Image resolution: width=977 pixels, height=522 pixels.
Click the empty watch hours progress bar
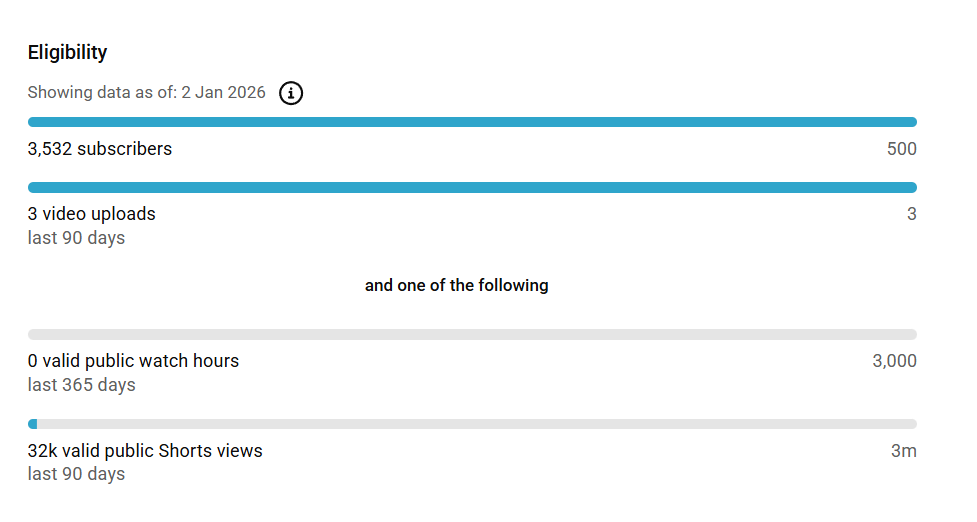472,334
